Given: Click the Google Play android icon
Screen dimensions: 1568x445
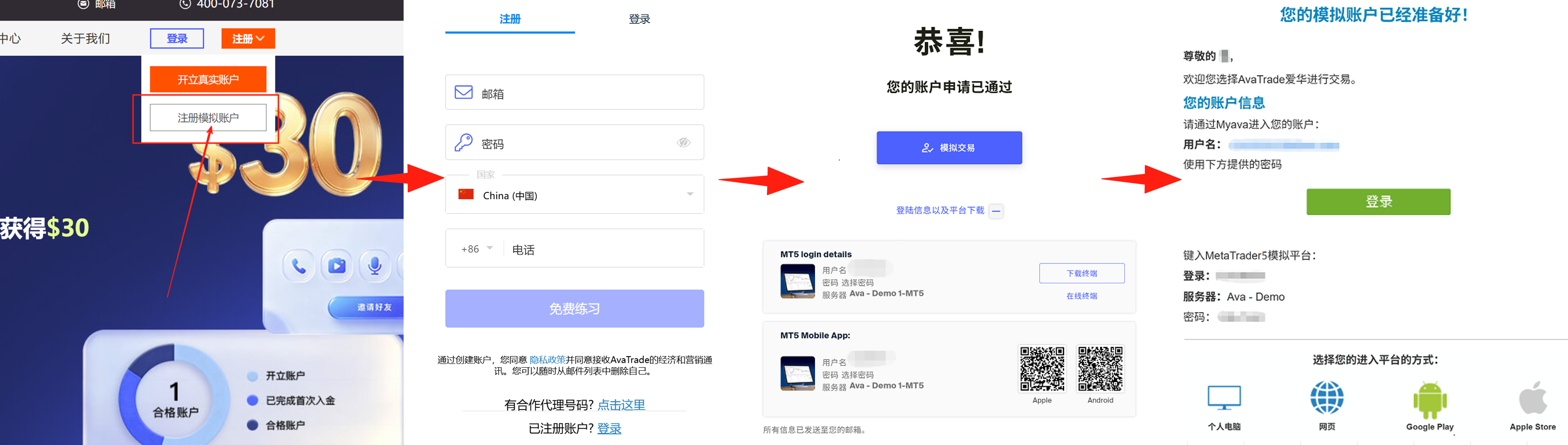Looking at the screenshot, I should click(1430, 399).
